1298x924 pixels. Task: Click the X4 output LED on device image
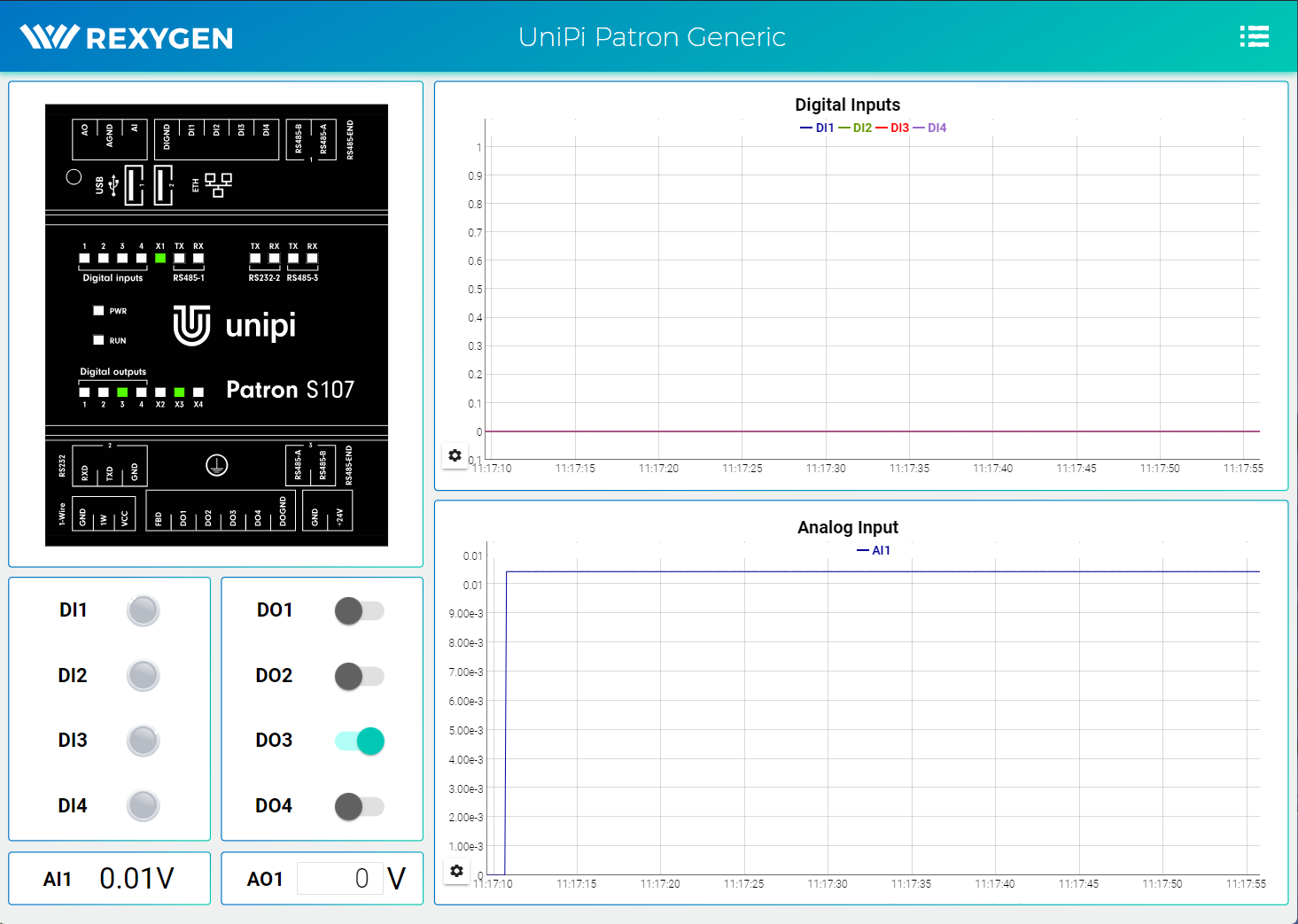(198, 392)
